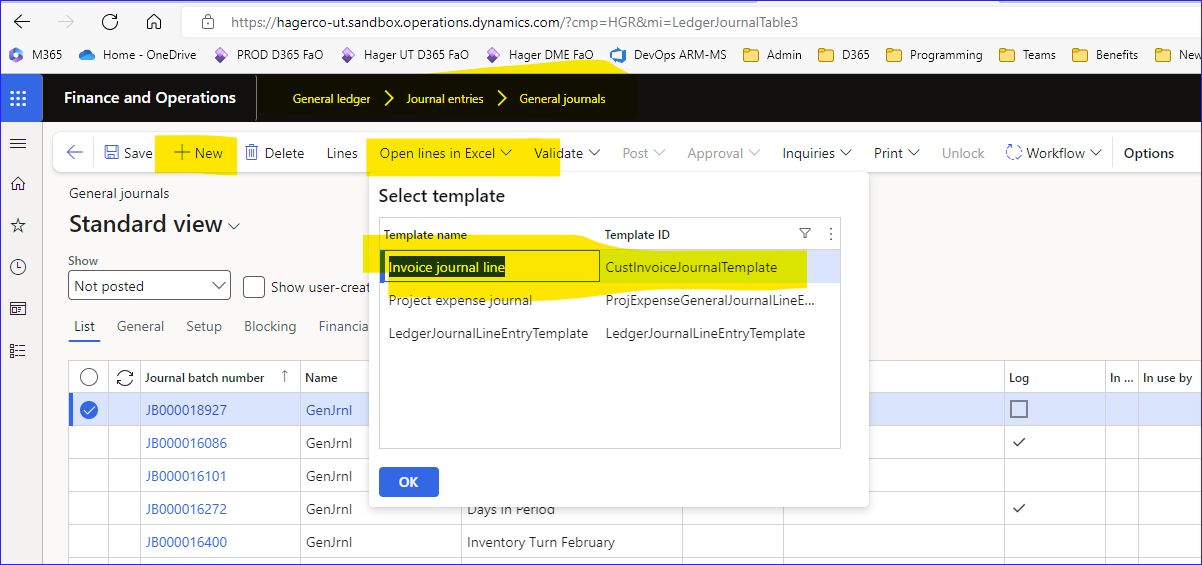Click the site lock icon in address bar
The width and height of the screenshot is (1202, 565).
[x=208, y=21]
